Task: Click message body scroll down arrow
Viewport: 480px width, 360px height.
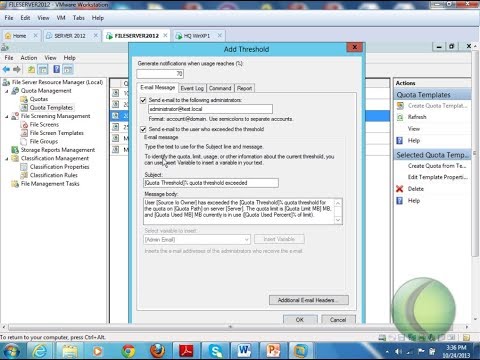Action: (x=338, y=220)
